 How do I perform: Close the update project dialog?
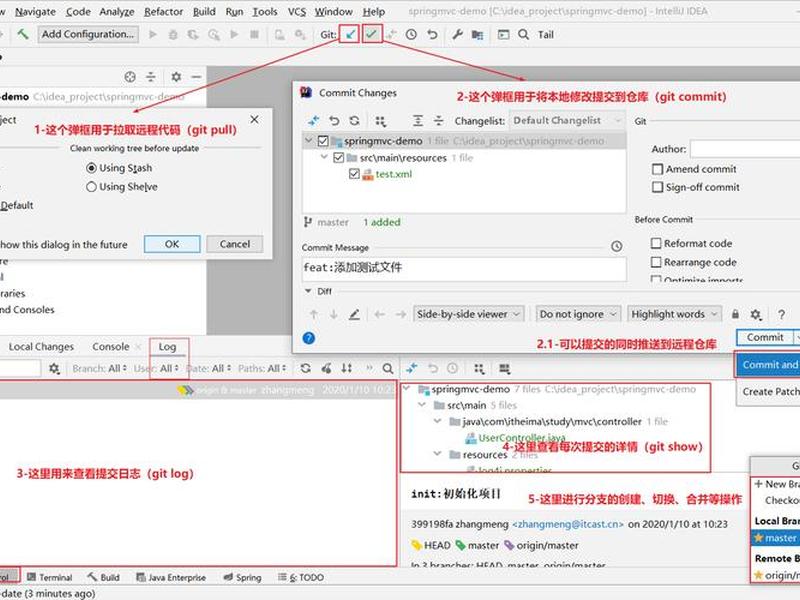(255, 119)
